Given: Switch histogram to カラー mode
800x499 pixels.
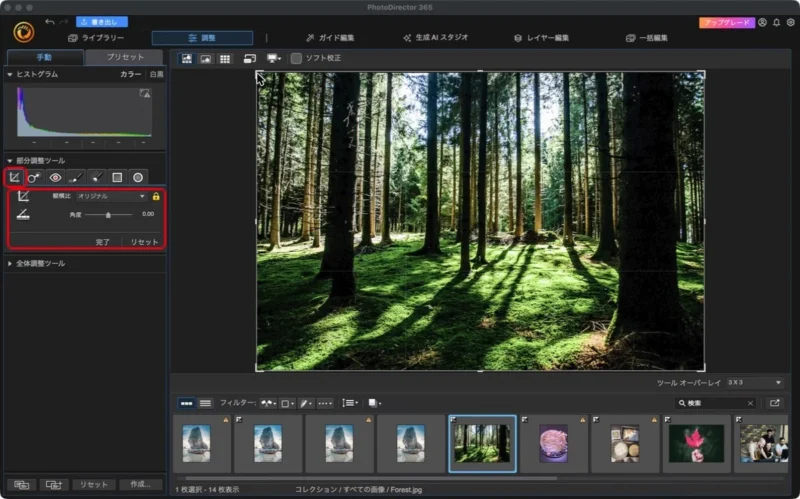Looking at the screenshot, I should tap(131, 74).
